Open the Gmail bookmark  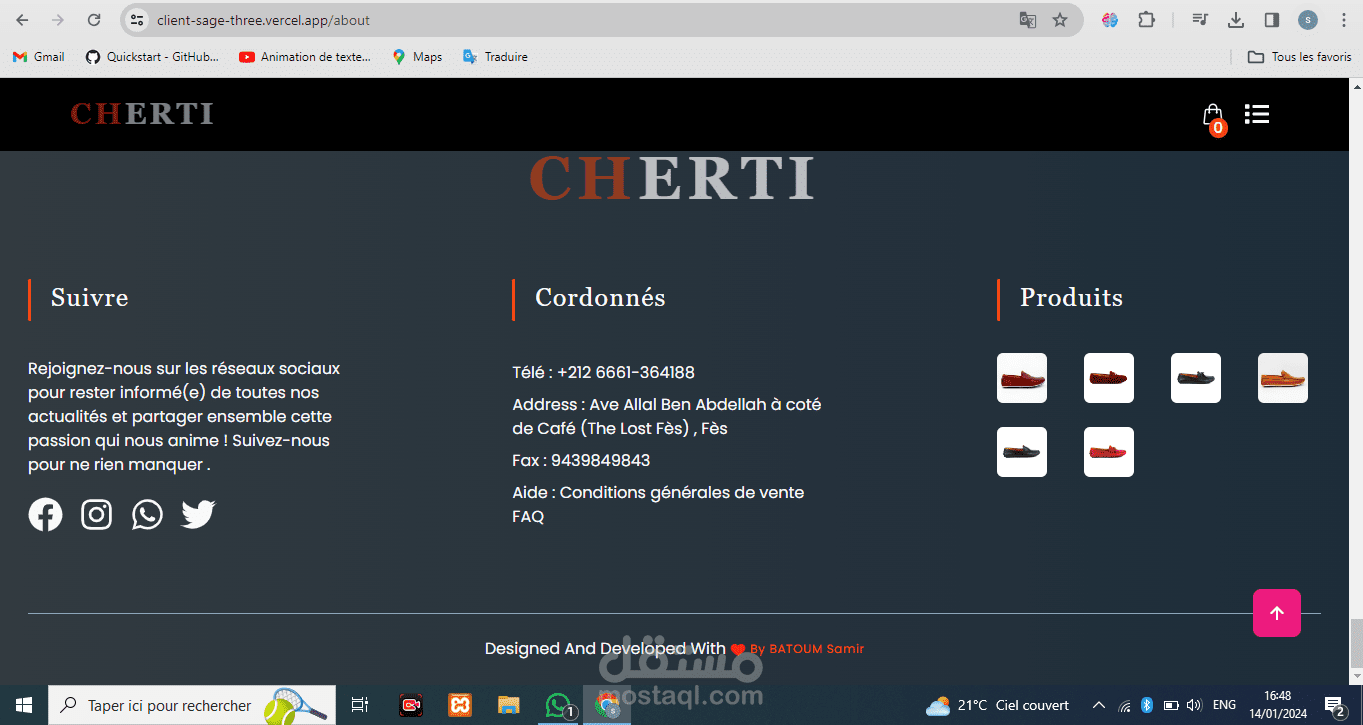pyautogui.click(x=39, y=57)
